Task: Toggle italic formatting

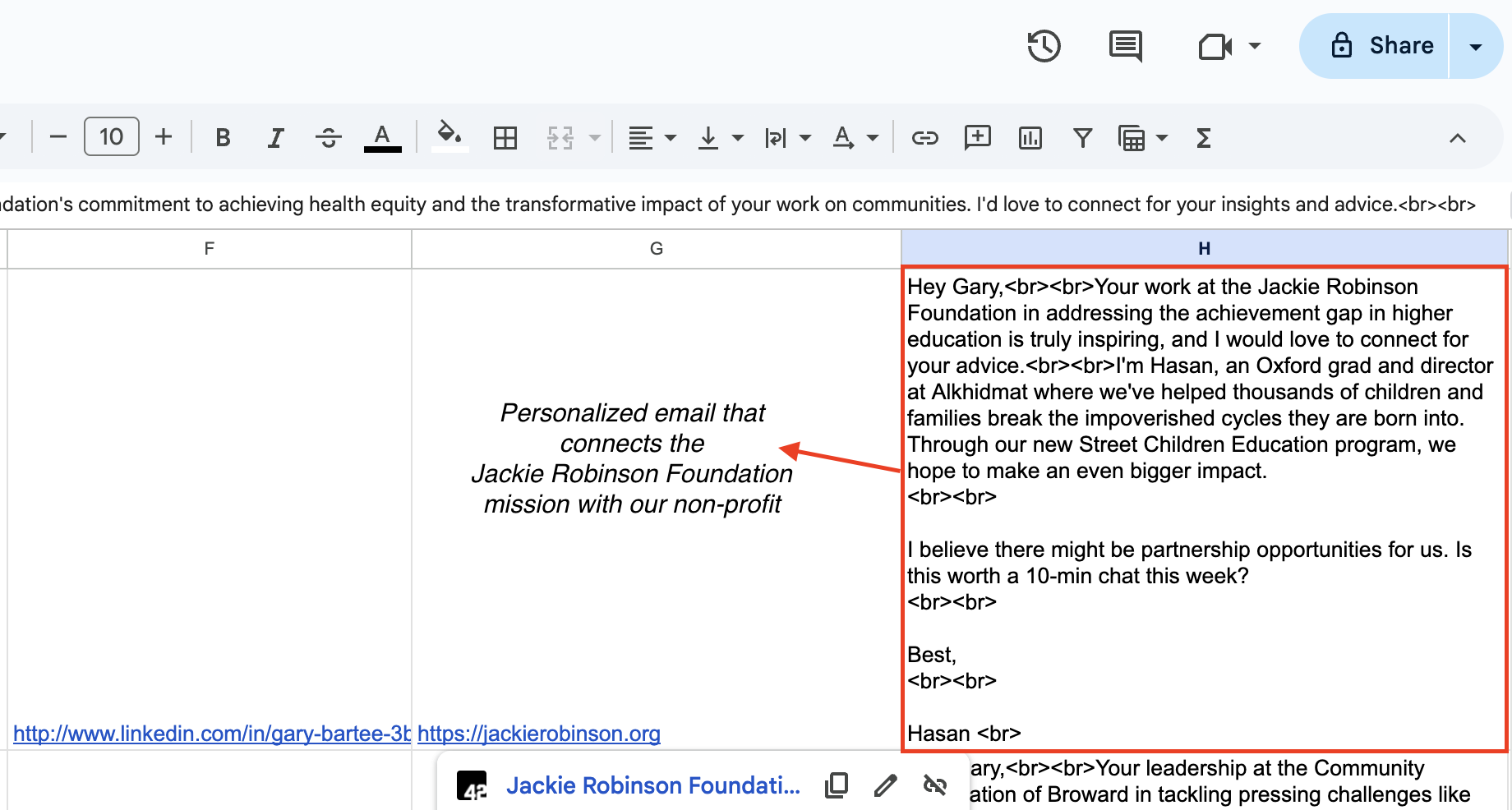Action: pos(276,137)
